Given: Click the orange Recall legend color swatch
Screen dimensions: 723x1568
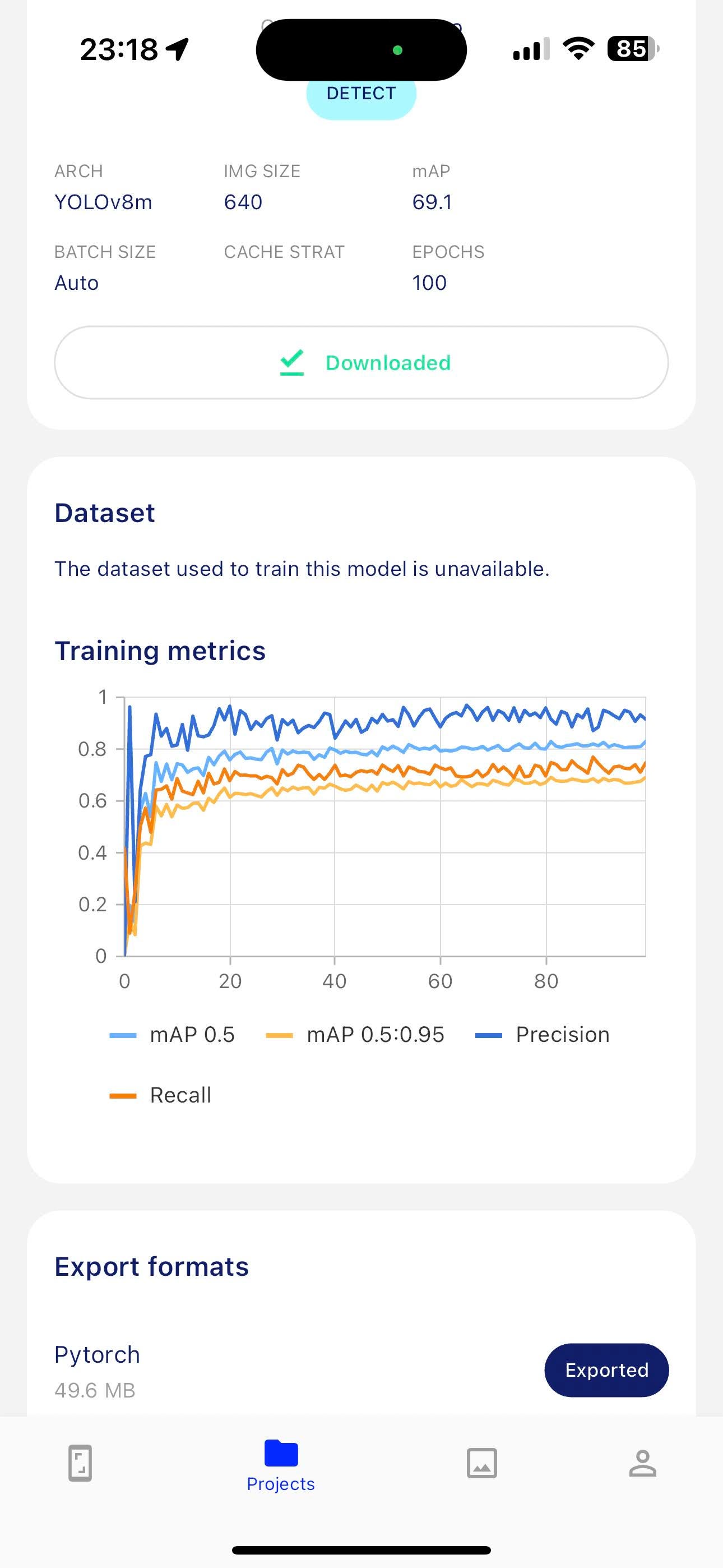Looking at the screenshot, I should pyautogui.click(x=122, y=1096).
